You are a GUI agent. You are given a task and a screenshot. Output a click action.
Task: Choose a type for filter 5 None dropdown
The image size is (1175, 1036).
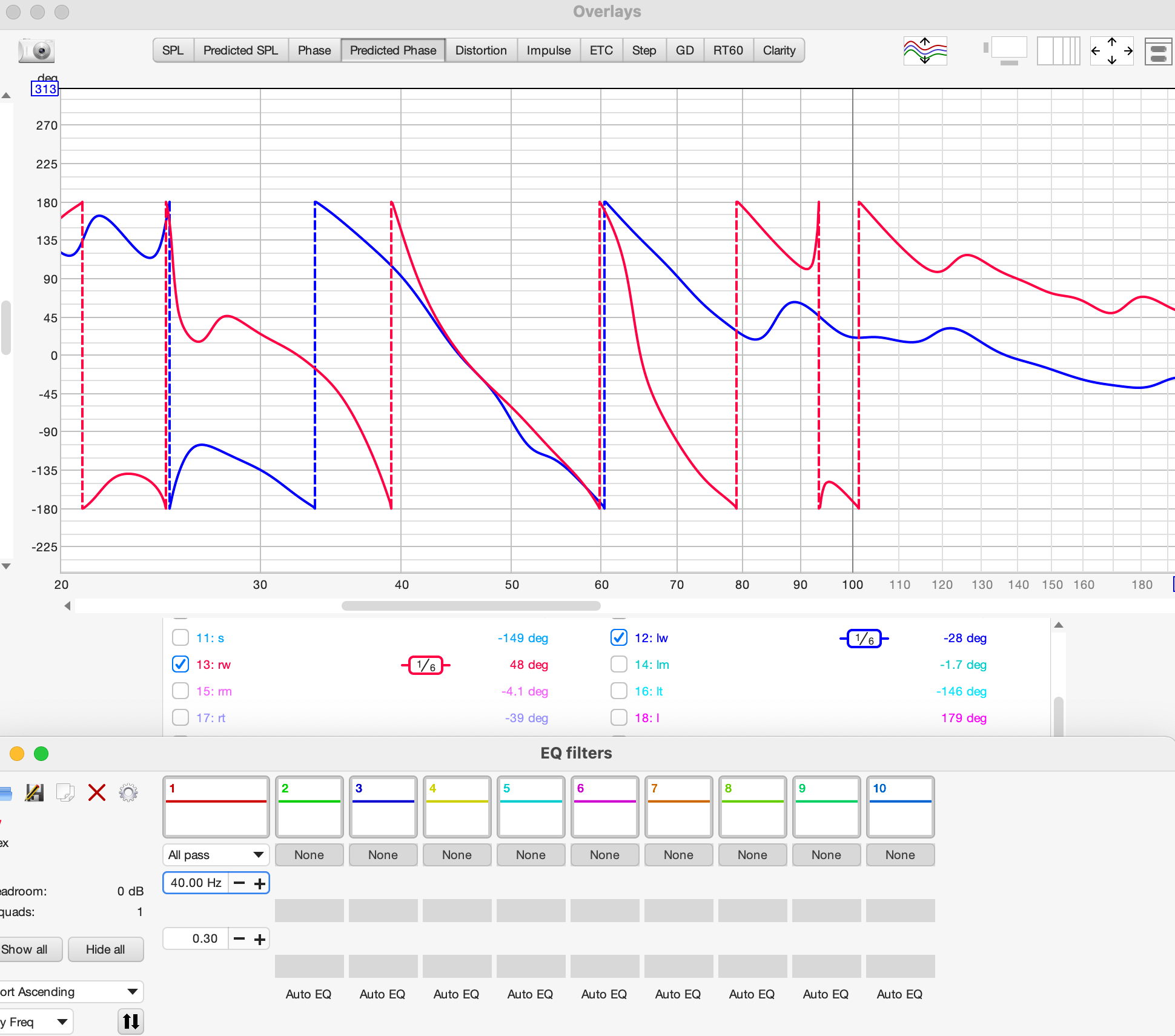(531, 855)
